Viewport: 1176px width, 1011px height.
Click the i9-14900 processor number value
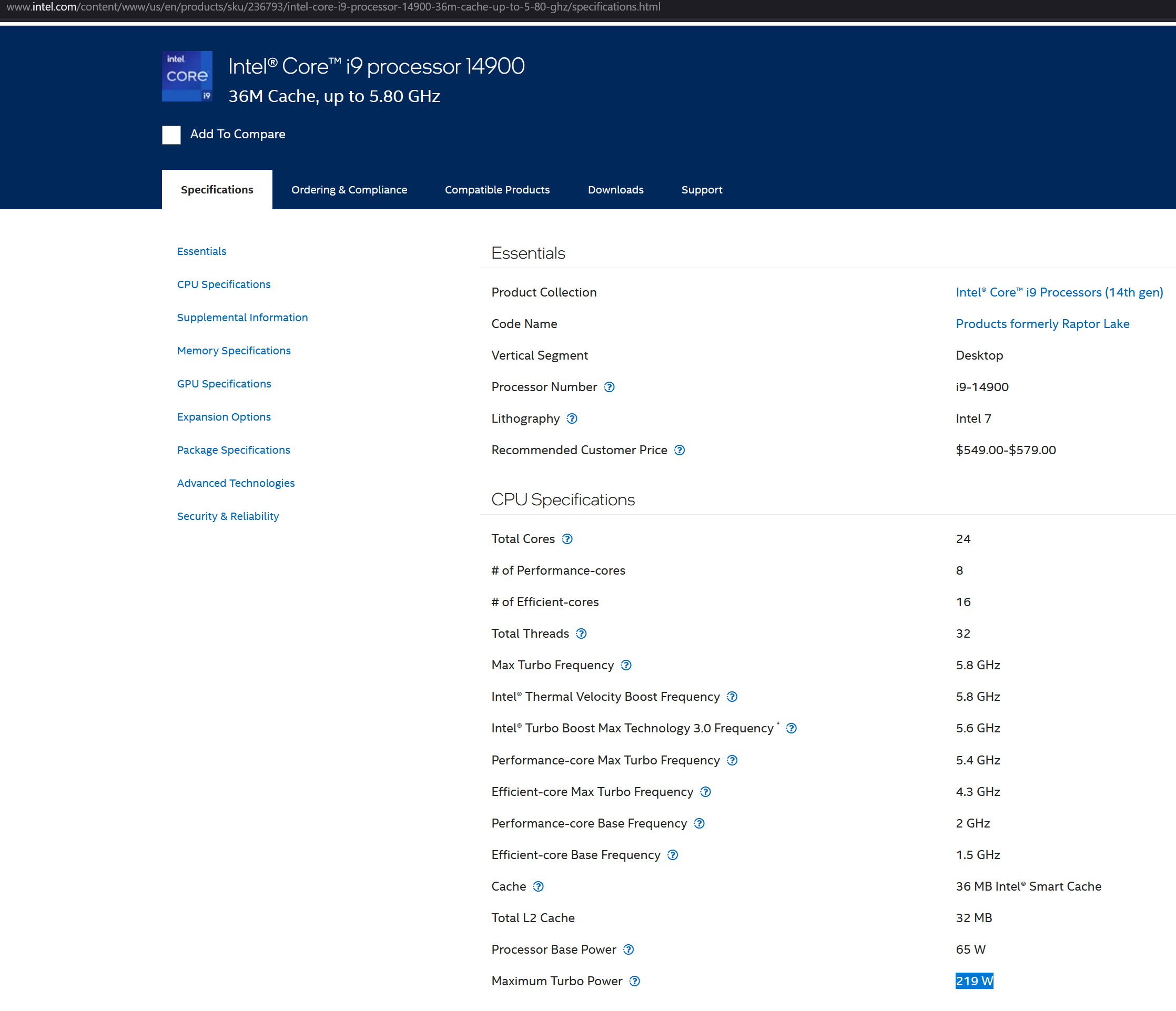pos(982,387)
